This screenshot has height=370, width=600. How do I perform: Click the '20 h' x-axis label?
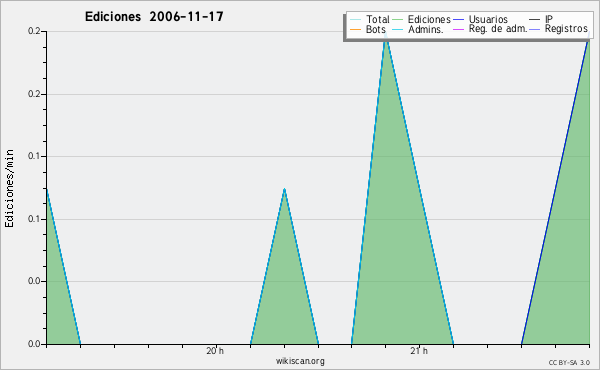click(x=215, y=351)
